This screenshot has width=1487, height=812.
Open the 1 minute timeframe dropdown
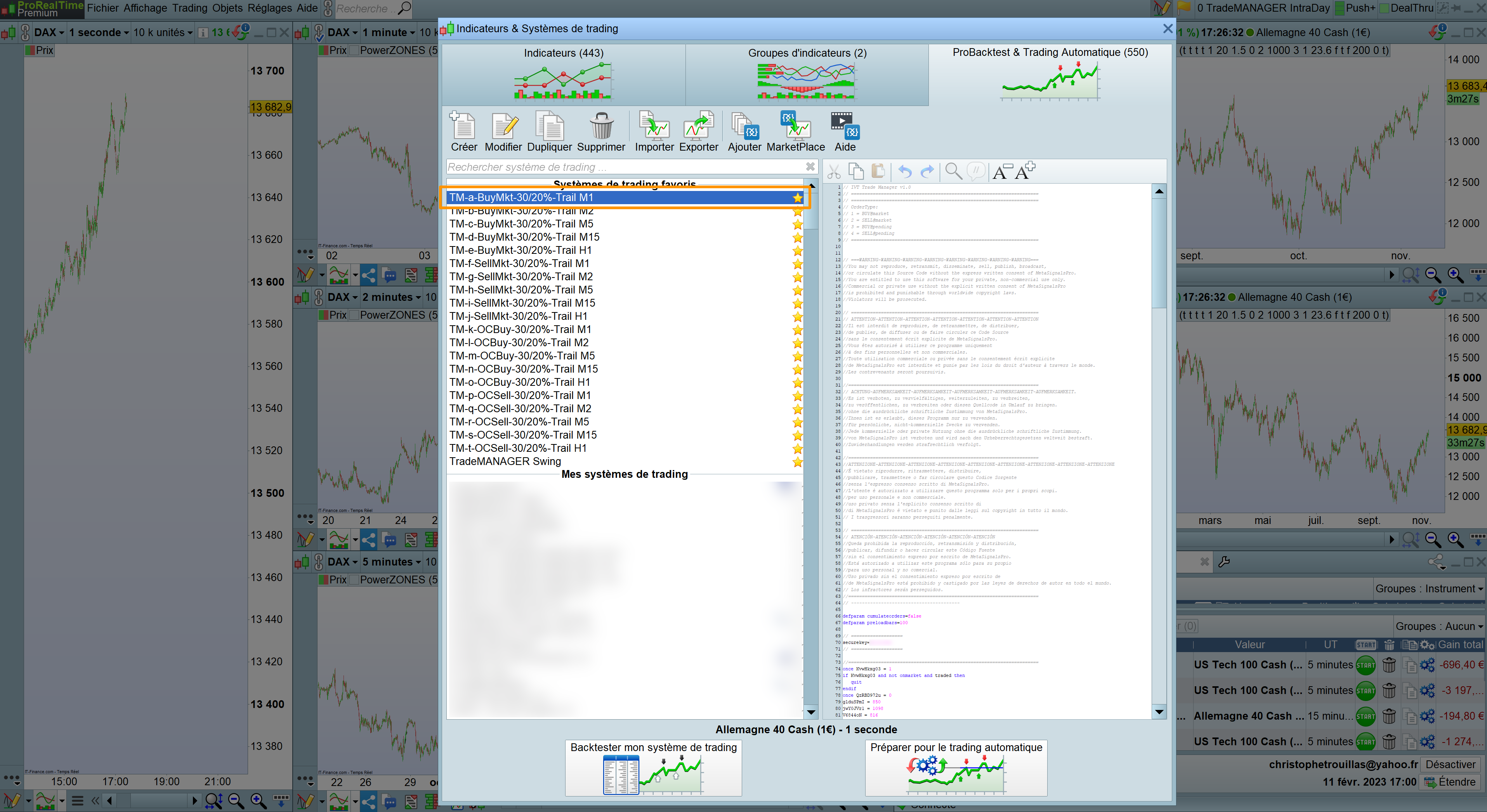(x=389, y=32)
